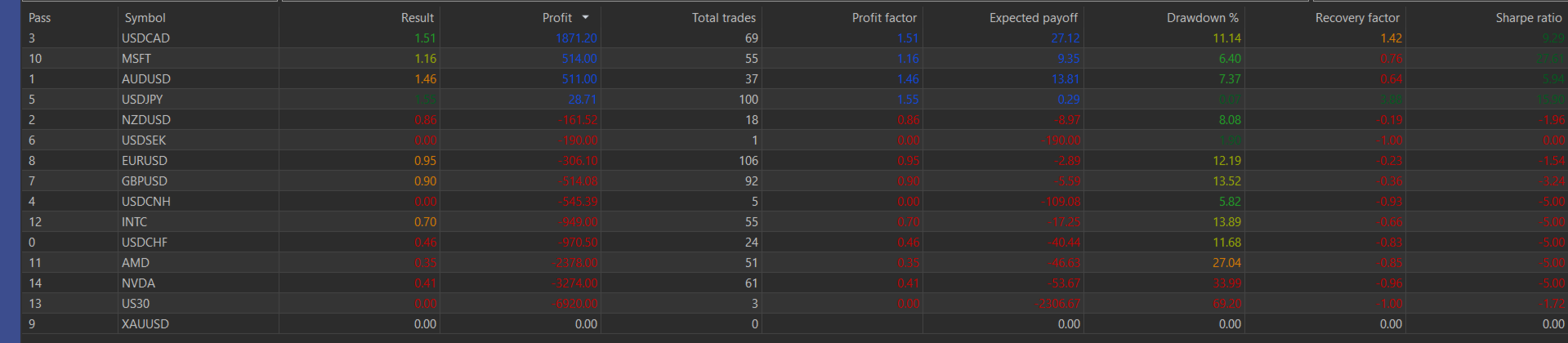Click the Sharpe ratio column header
1568x343 pixels.
1529,17
